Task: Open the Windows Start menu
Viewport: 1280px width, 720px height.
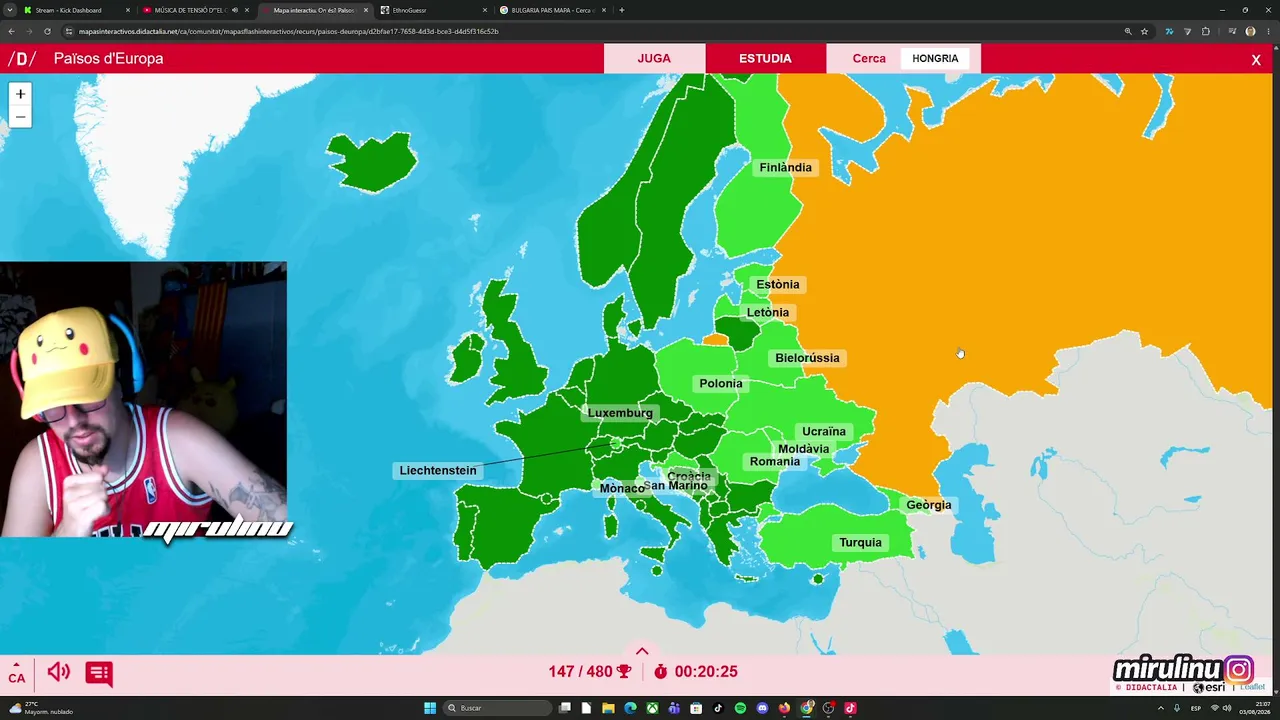Action: click(x=430, y=708)
